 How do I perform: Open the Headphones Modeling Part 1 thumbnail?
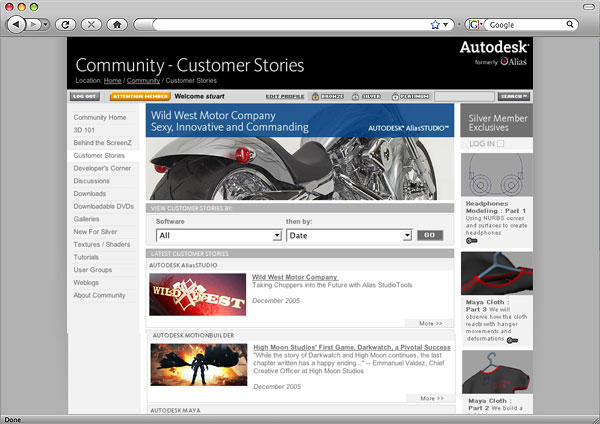pyautogui.click(x=497, y=175)
